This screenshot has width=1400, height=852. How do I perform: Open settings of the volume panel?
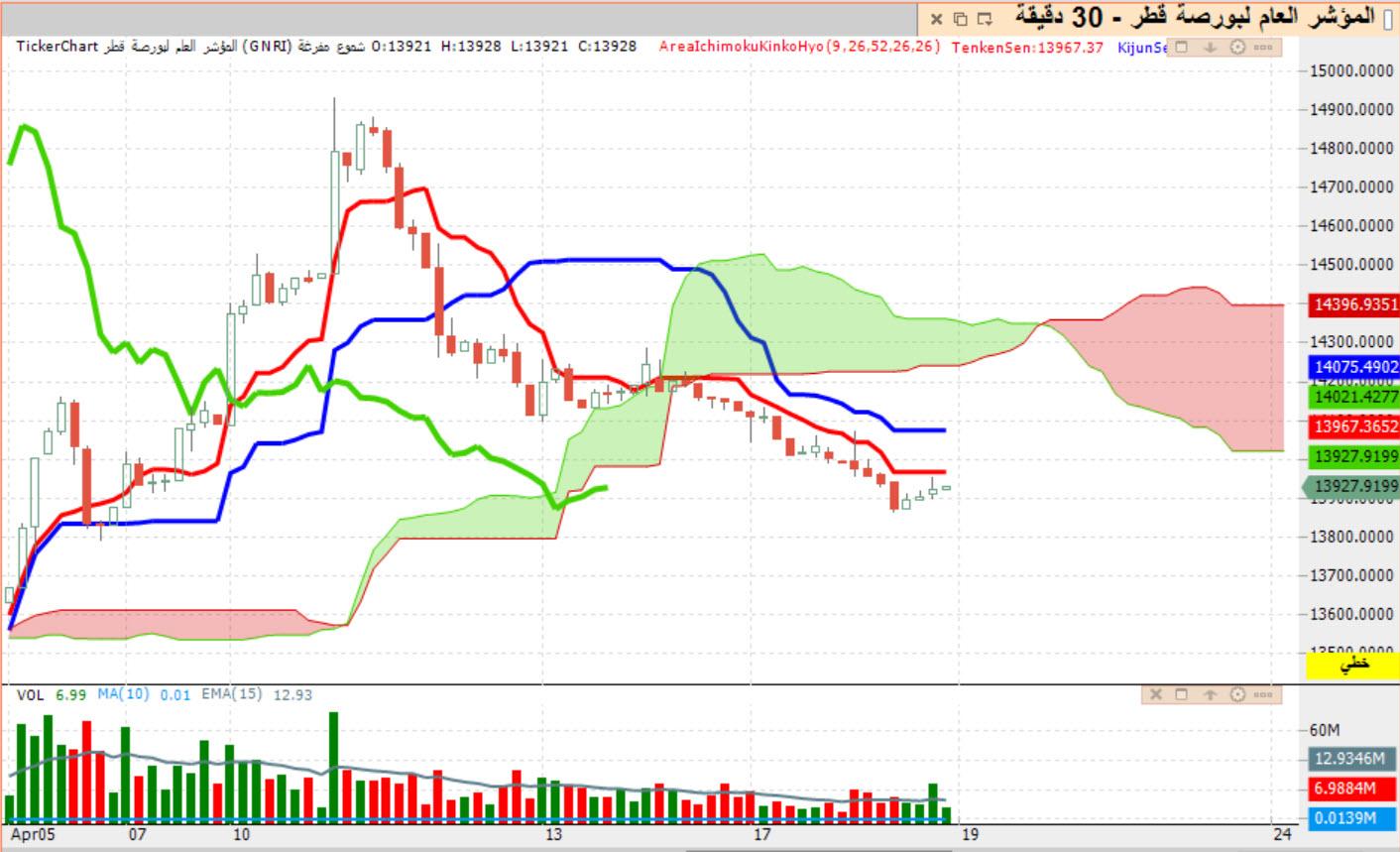1237,694
